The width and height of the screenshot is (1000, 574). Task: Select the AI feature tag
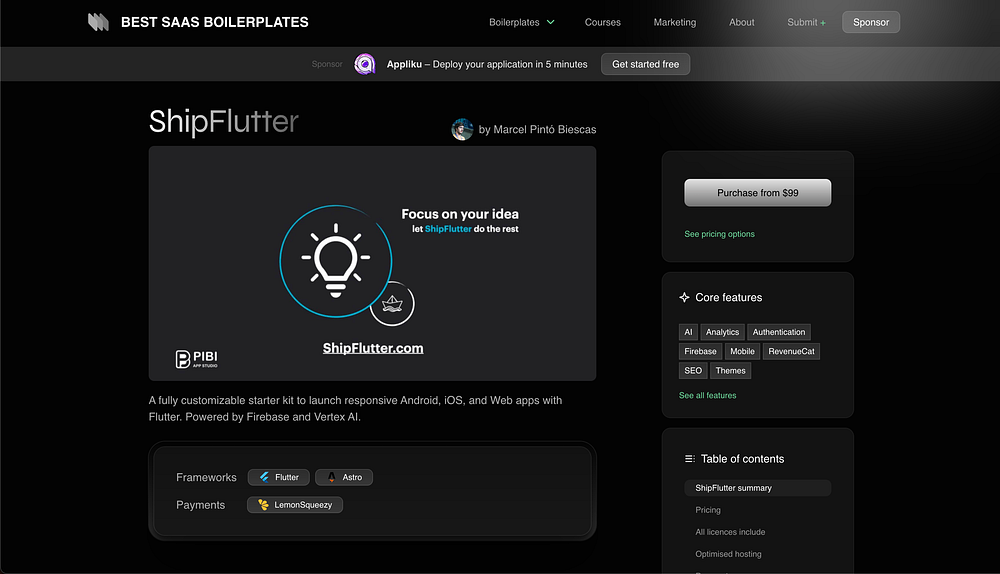tap(688, 332)
